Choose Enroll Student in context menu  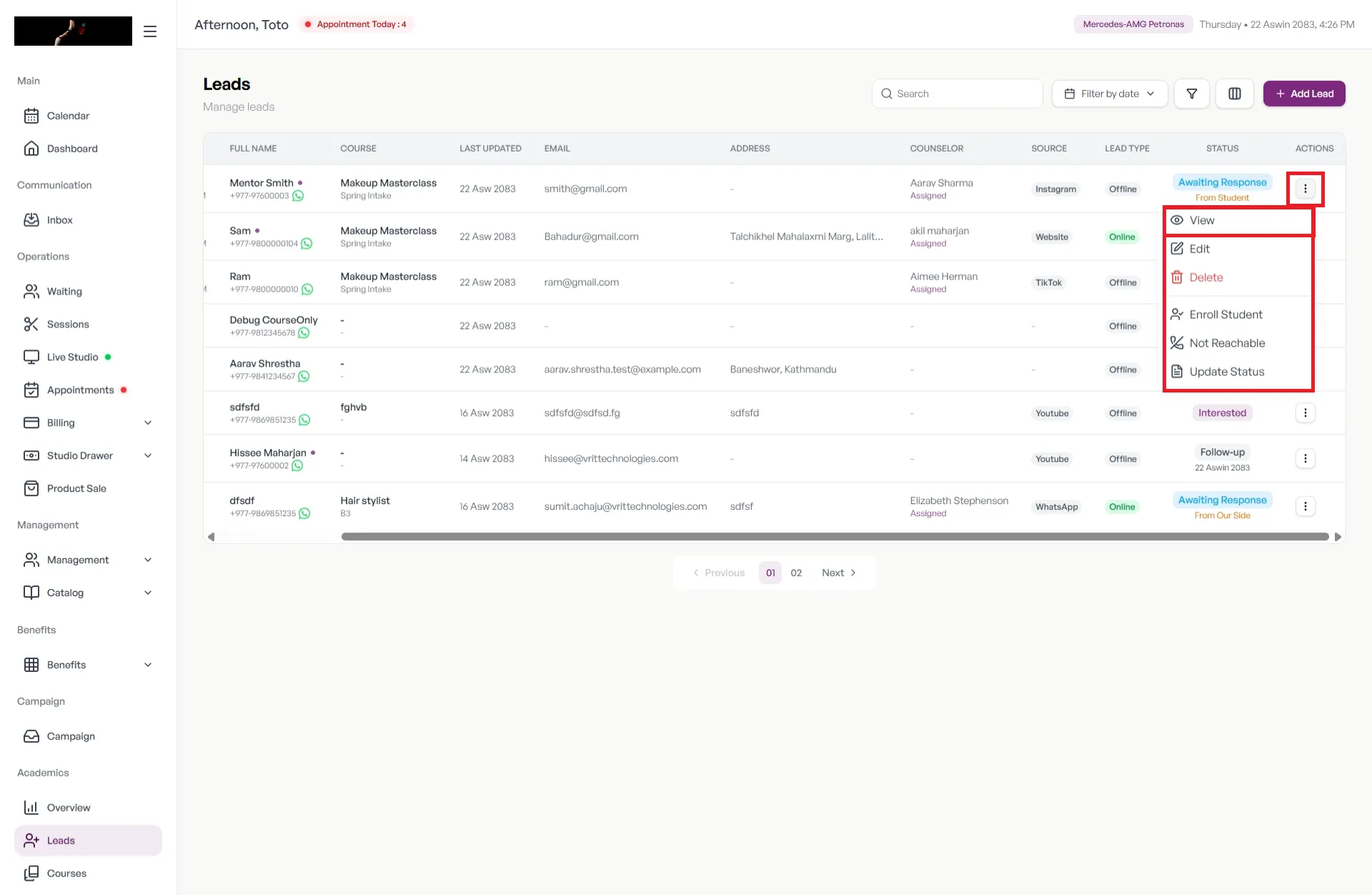(1239, 315)
